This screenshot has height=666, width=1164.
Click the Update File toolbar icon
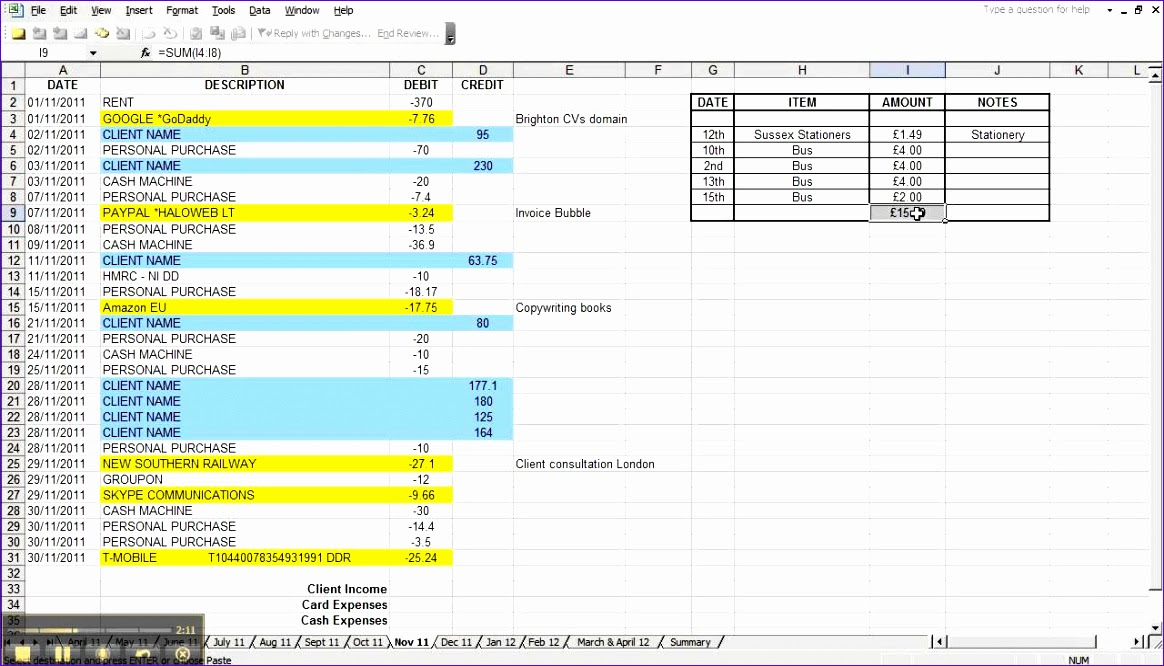click(x=218, y=33)
